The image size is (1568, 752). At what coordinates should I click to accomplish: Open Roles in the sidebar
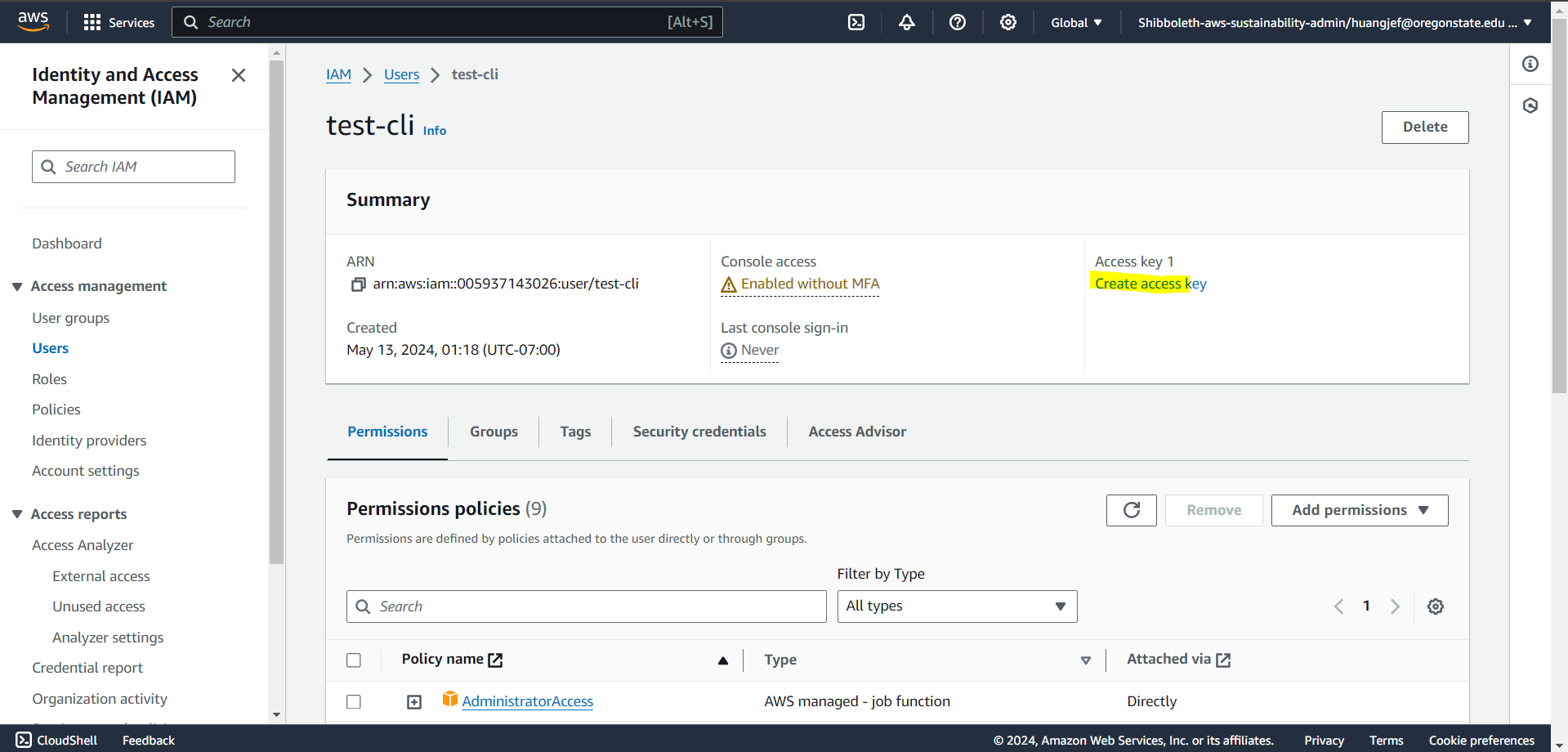(50, 379)
